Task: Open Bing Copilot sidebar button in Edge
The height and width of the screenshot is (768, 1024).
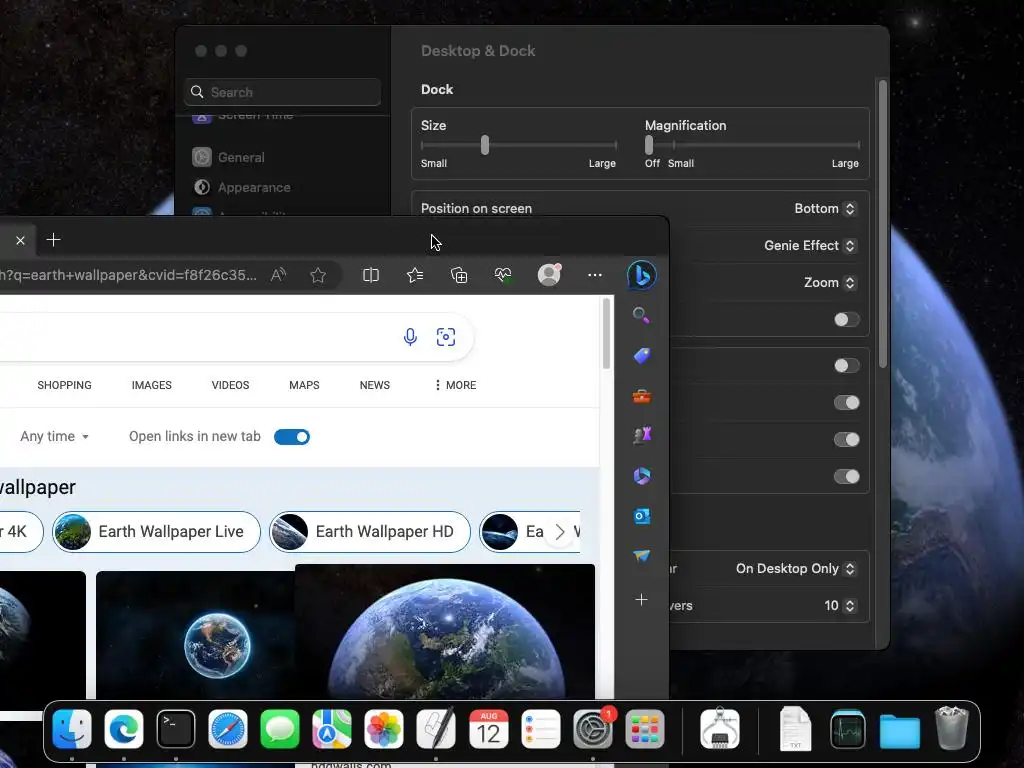Action: (642, 276)
